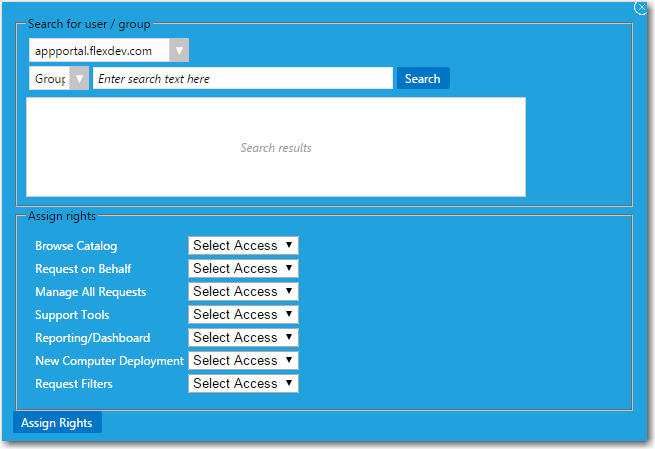Expand Manage All Requests access dropdown

click(243, 291)
